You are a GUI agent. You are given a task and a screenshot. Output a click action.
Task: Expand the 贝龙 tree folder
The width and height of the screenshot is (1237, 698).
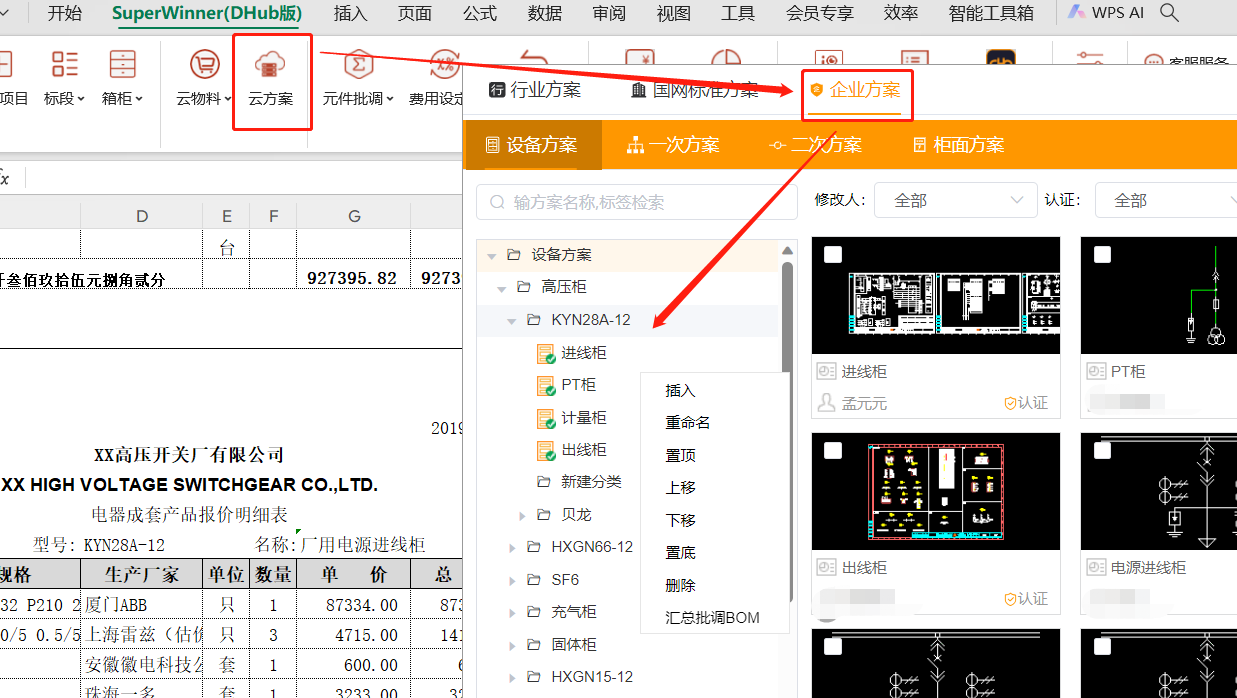tap(521, 515)
